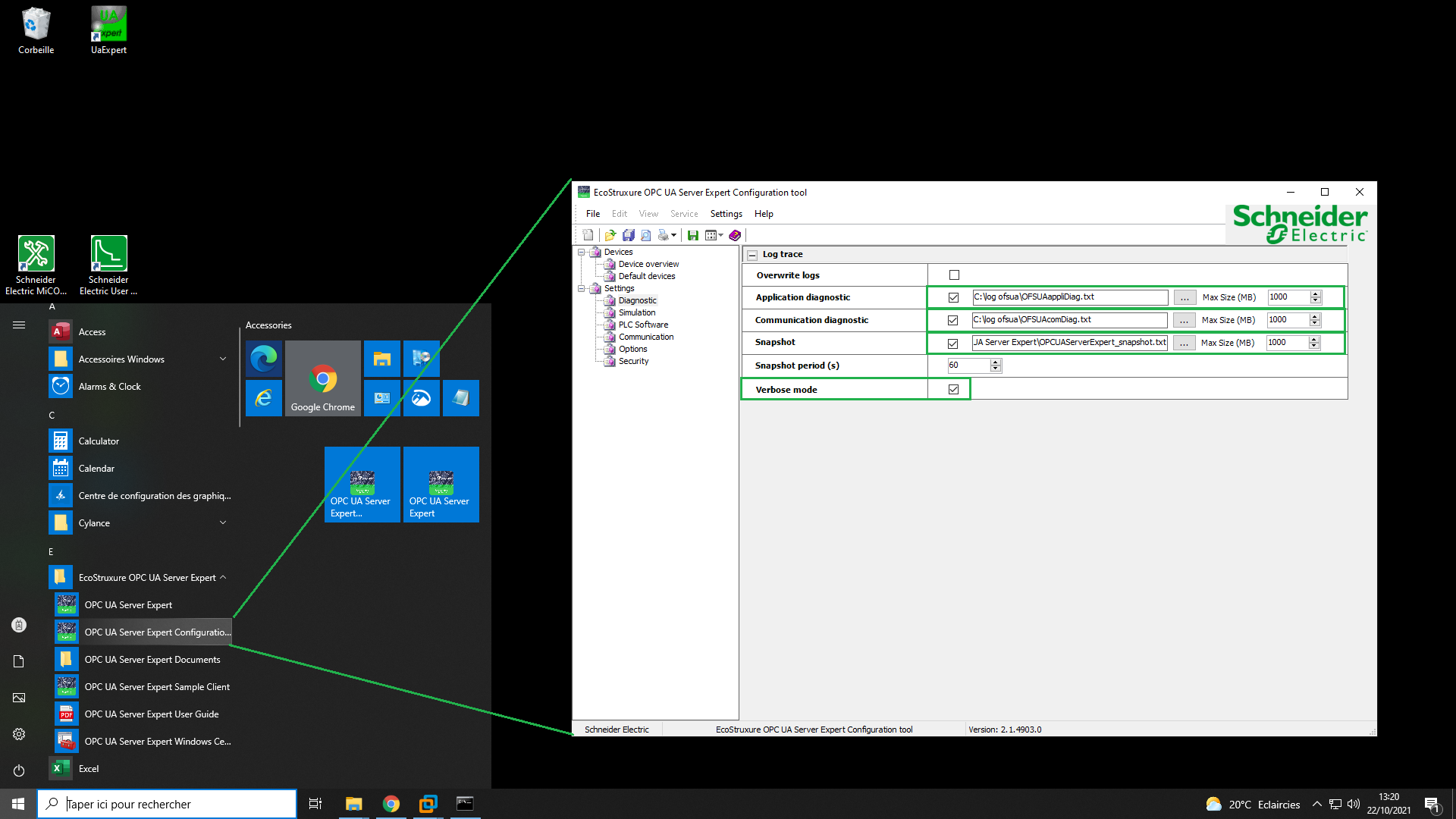This screenshot has height=819, width=1456.
Task: Click the blue Save All diskettes icon
Action: click(629, 235)
